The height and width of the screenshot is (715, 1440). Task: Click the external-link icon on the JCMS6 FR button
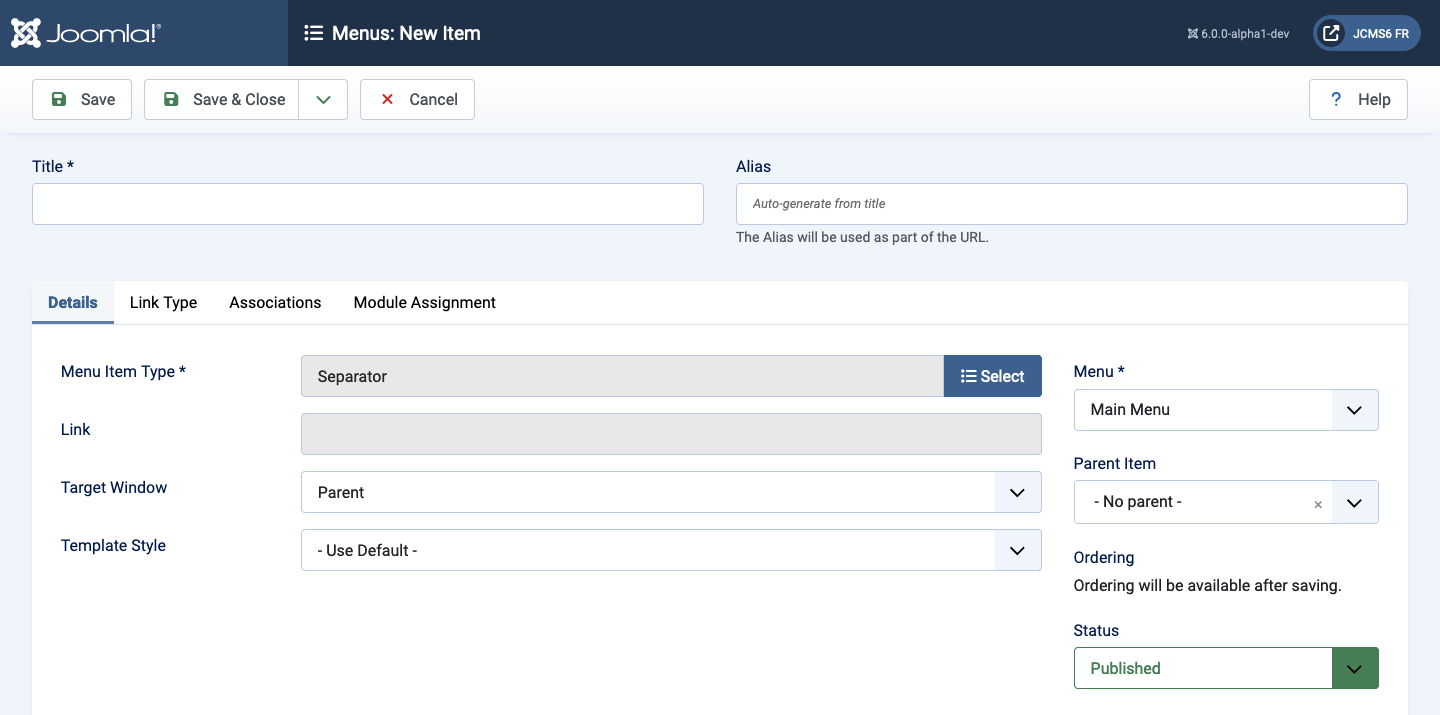[1331, 33]
